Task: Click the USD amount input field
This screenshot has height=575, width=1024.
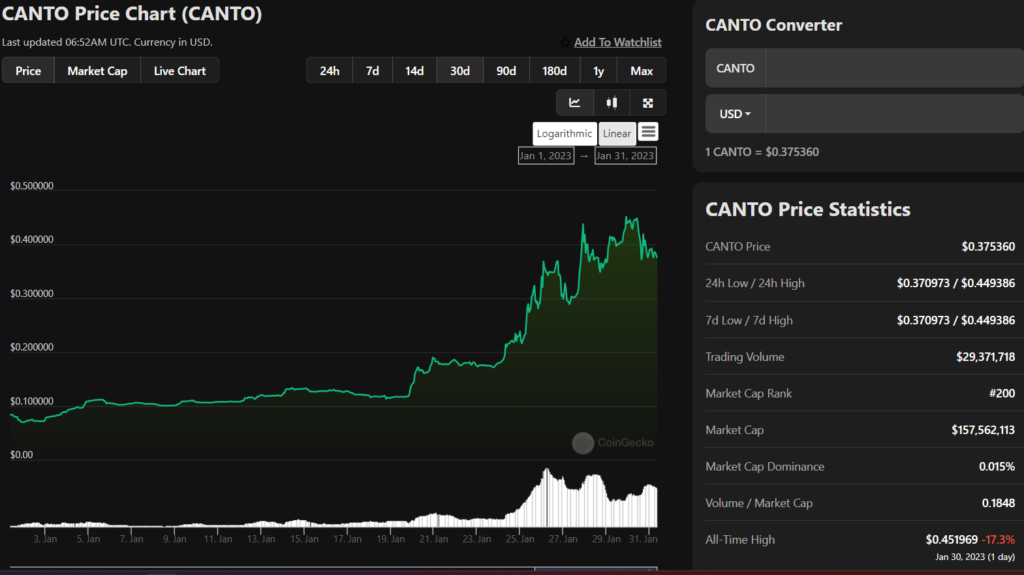Action: click(894, 114)
